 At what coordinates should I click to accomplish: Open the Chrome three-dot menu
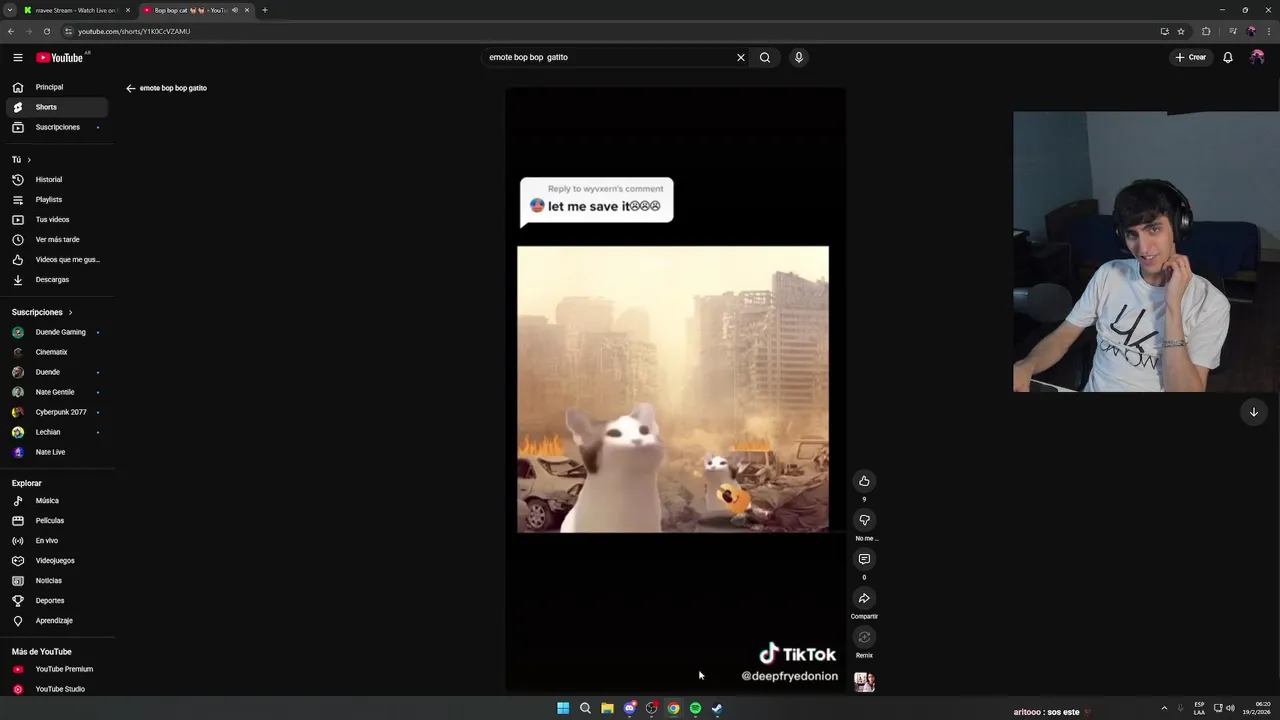[x=1269, y=31]
